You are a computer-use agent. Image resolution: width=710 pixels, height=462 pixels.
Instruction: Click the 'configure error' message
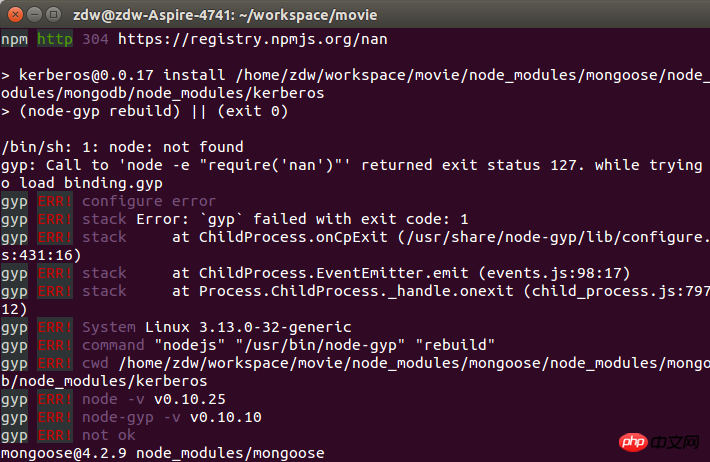tap(148, 201)
